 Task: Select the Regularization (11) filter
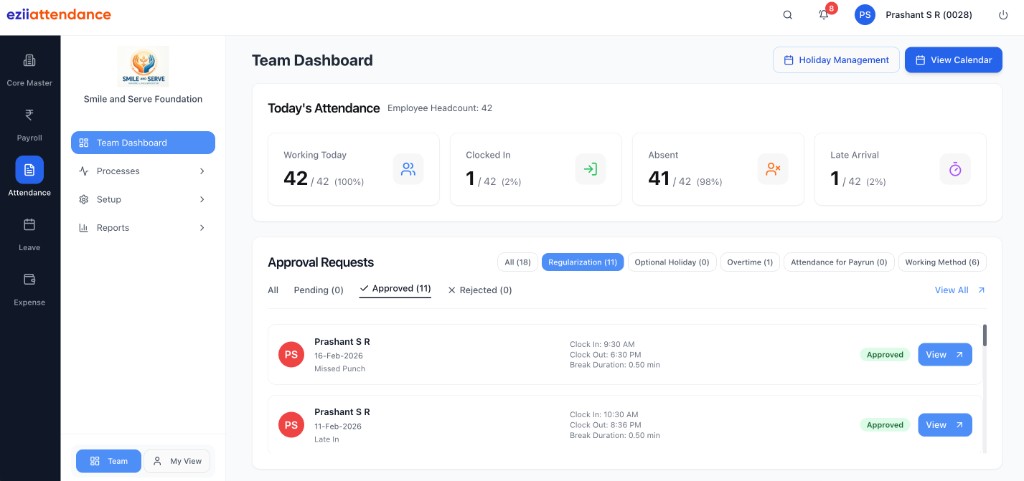[583, 262]
